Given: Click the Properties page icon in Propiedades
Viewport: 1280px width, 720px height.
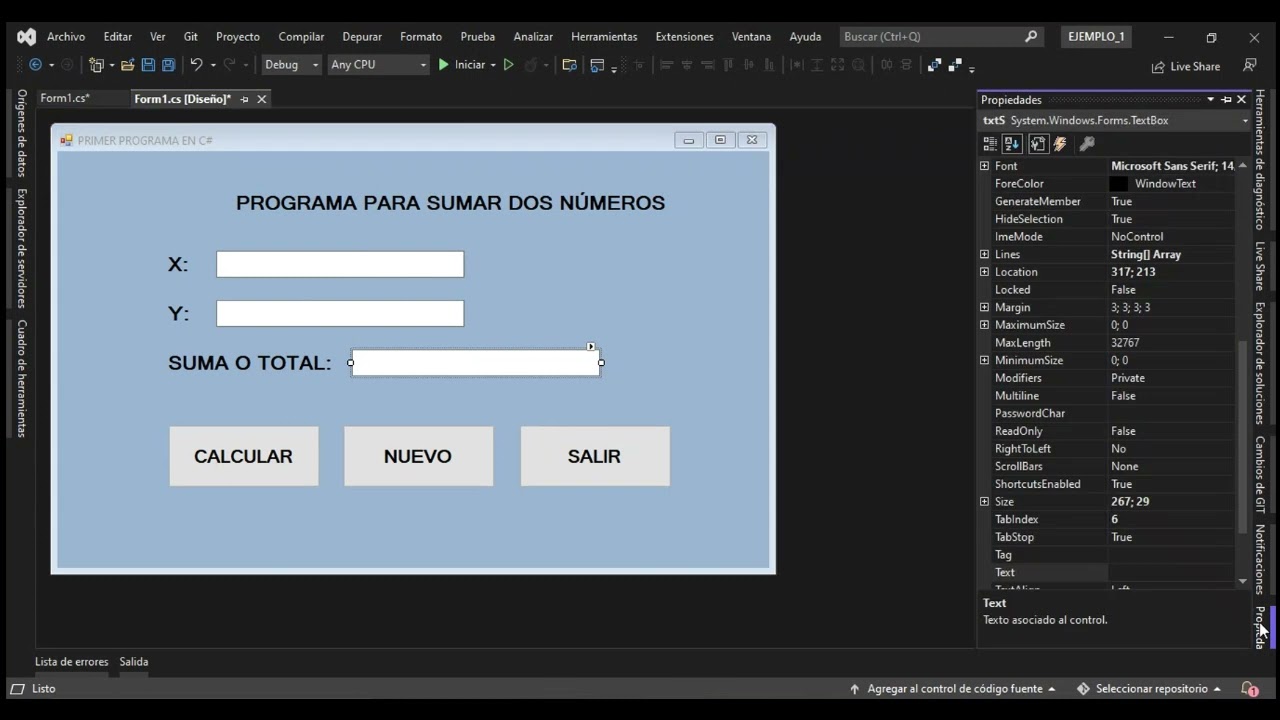Looking at the screenshot, I should pyautogui.click(x=1037, y=144).
